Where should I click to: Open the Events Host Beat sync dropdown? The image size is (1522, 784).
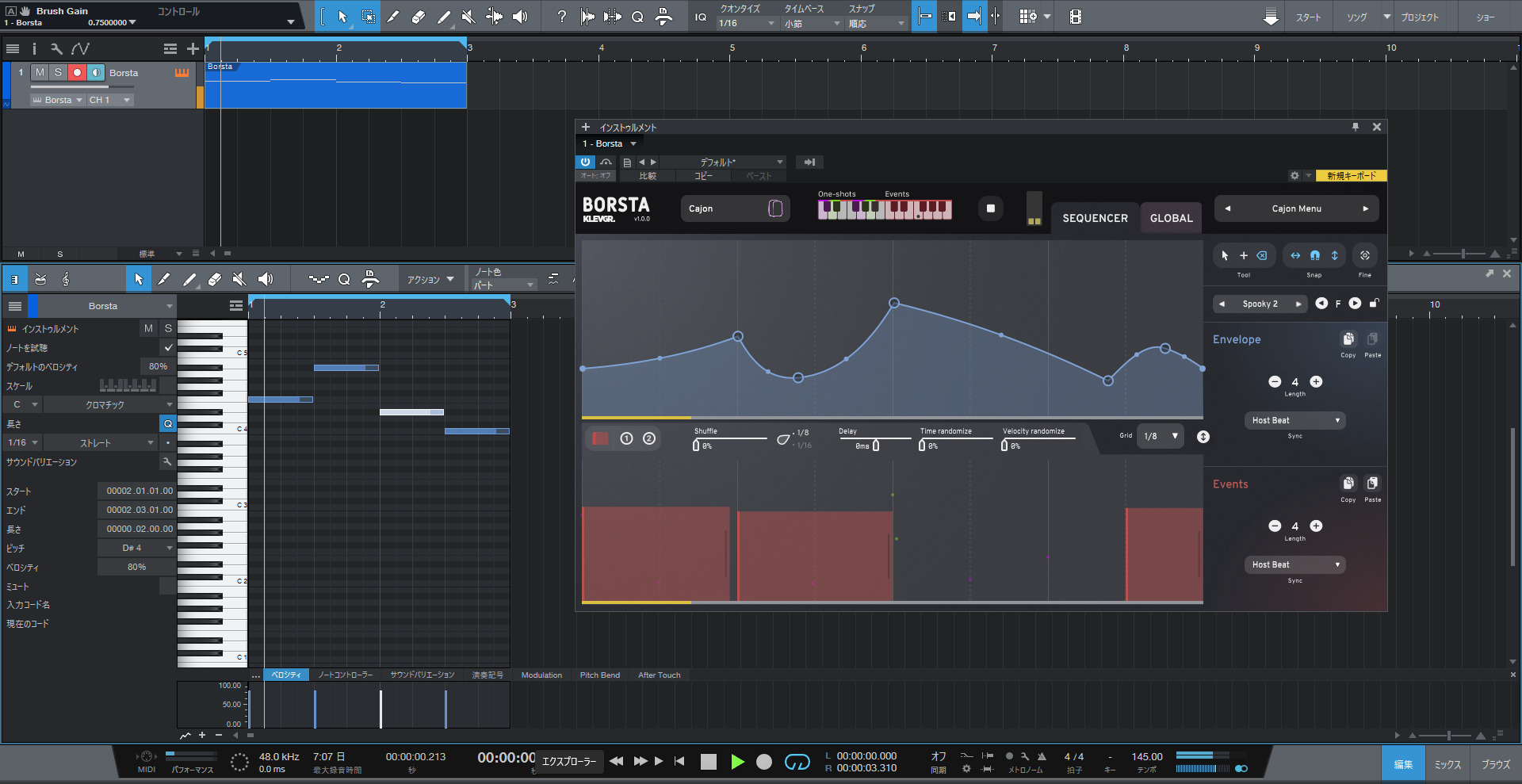[1295, 564]
